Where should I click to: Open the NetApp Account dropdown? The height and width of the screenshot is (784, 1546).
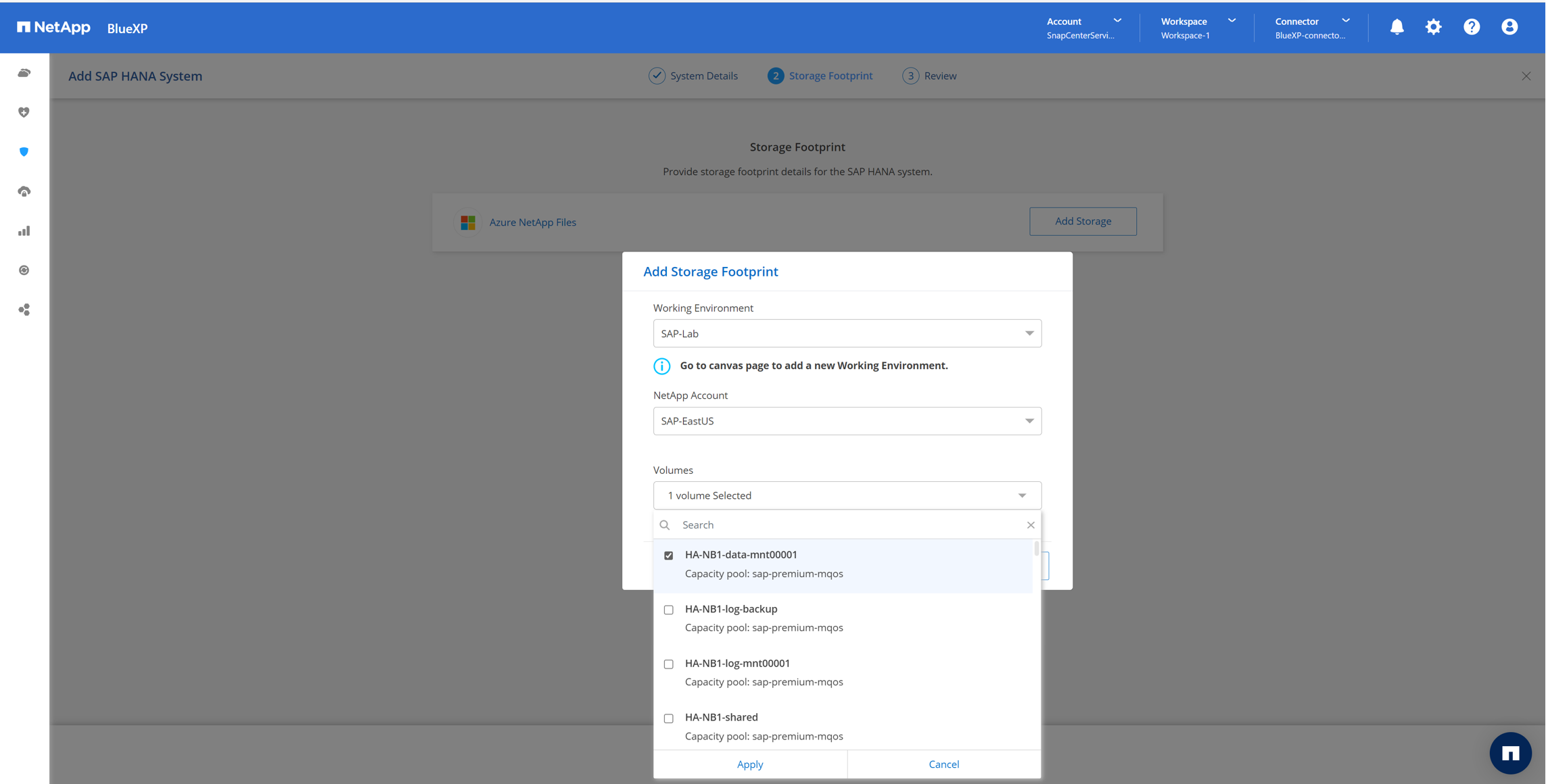click(847, 421)
